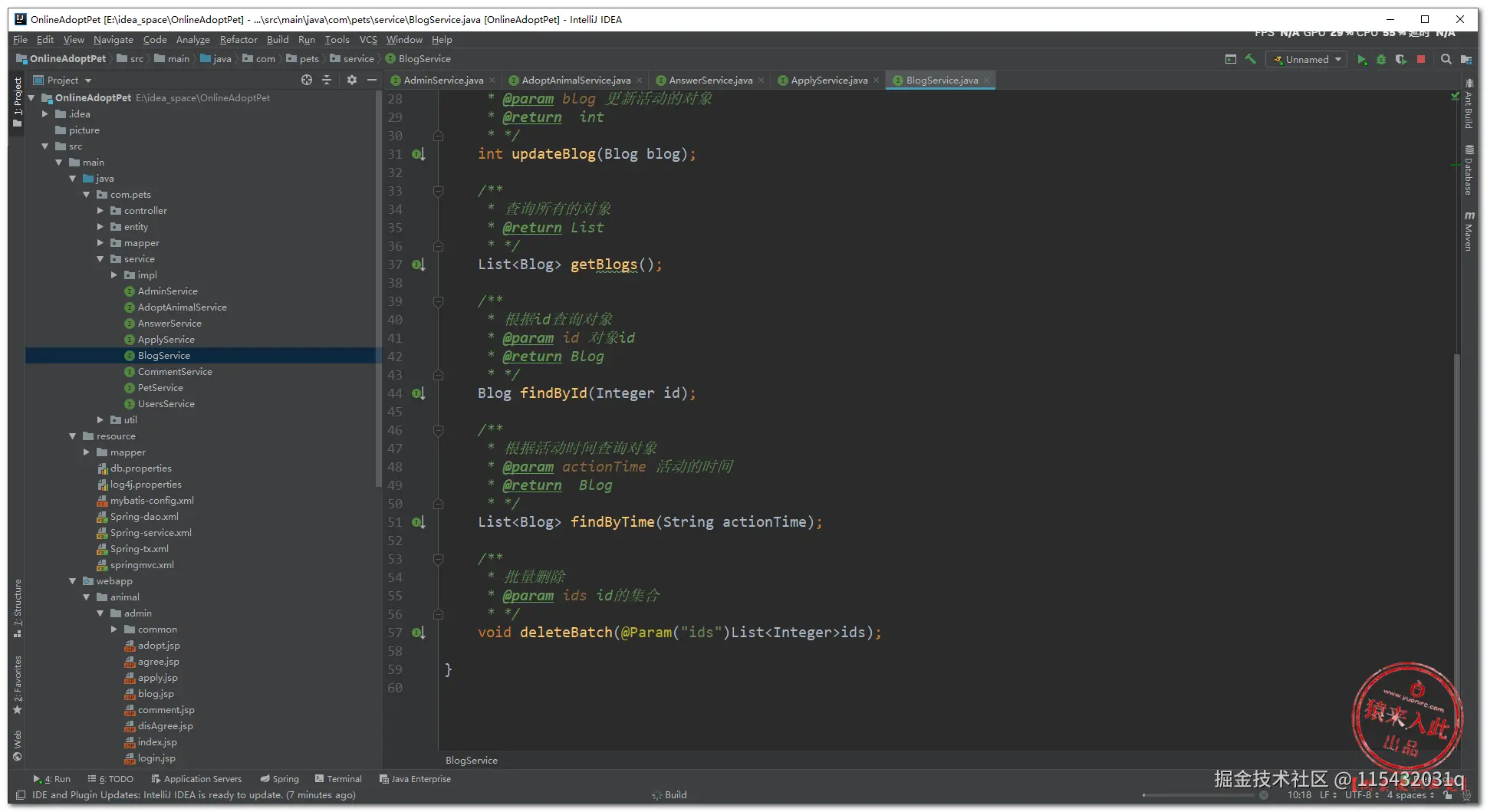Click the locate target icon in Project panel

(x=307, y=80)
